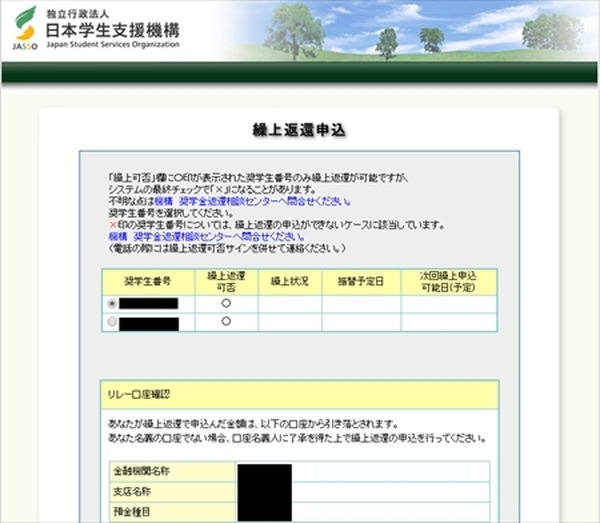Click the 次回繰上申込可能日(予定) column header
Screen dimensions: 600x523
(449, 282)
